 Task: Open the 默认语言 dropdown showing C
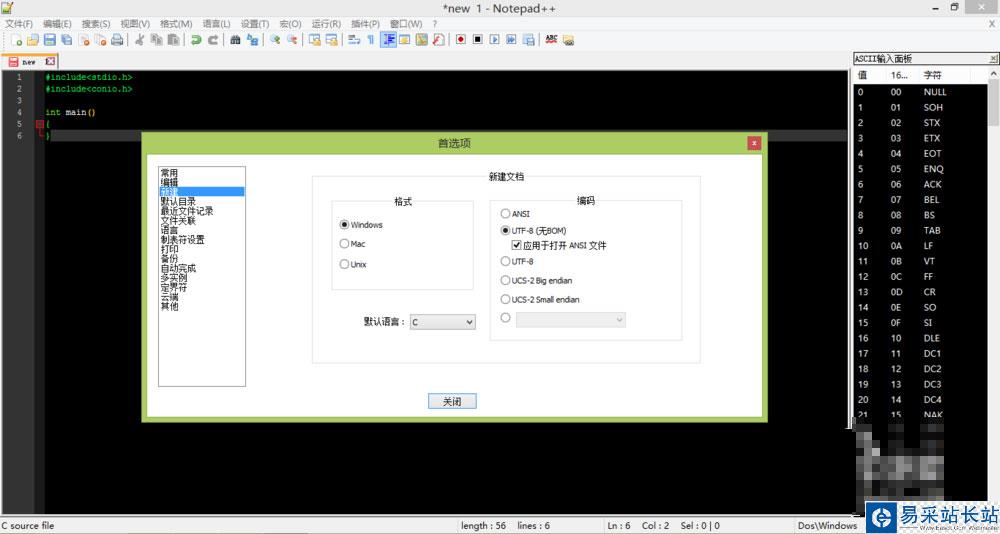443,322
